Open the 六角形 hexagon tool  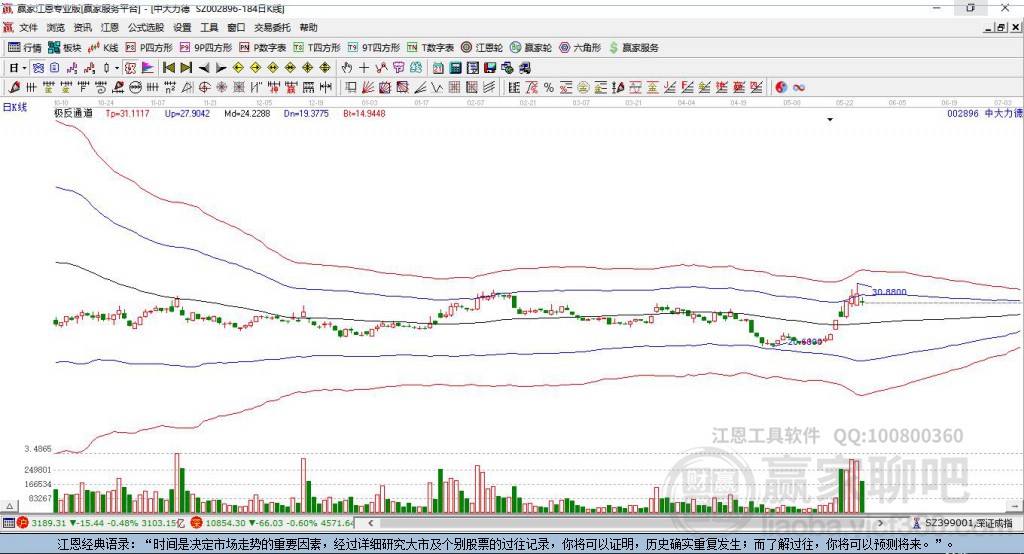[580, 48]
